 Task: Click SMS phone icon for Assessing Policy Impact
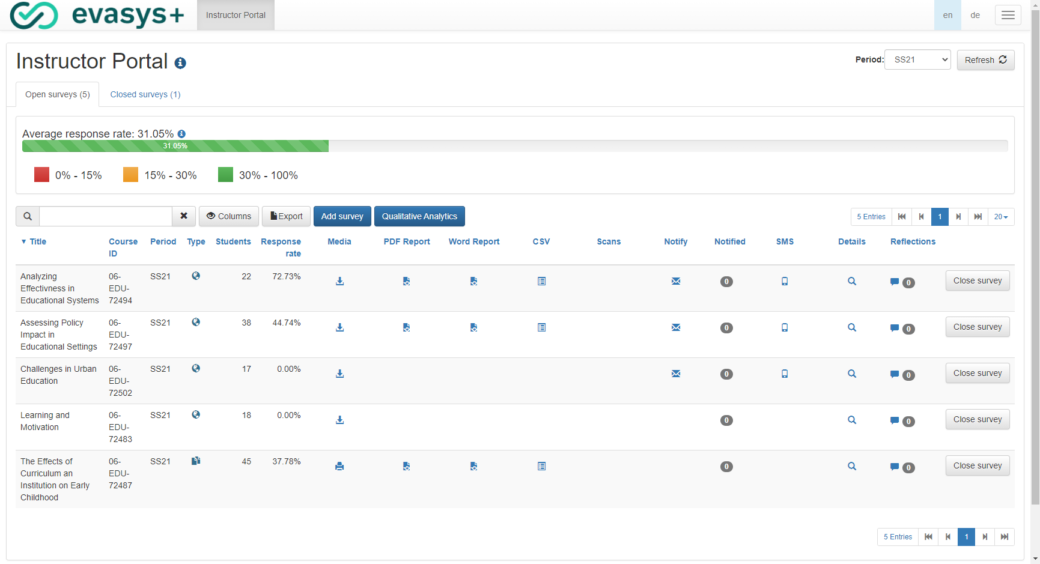point(784,327)
